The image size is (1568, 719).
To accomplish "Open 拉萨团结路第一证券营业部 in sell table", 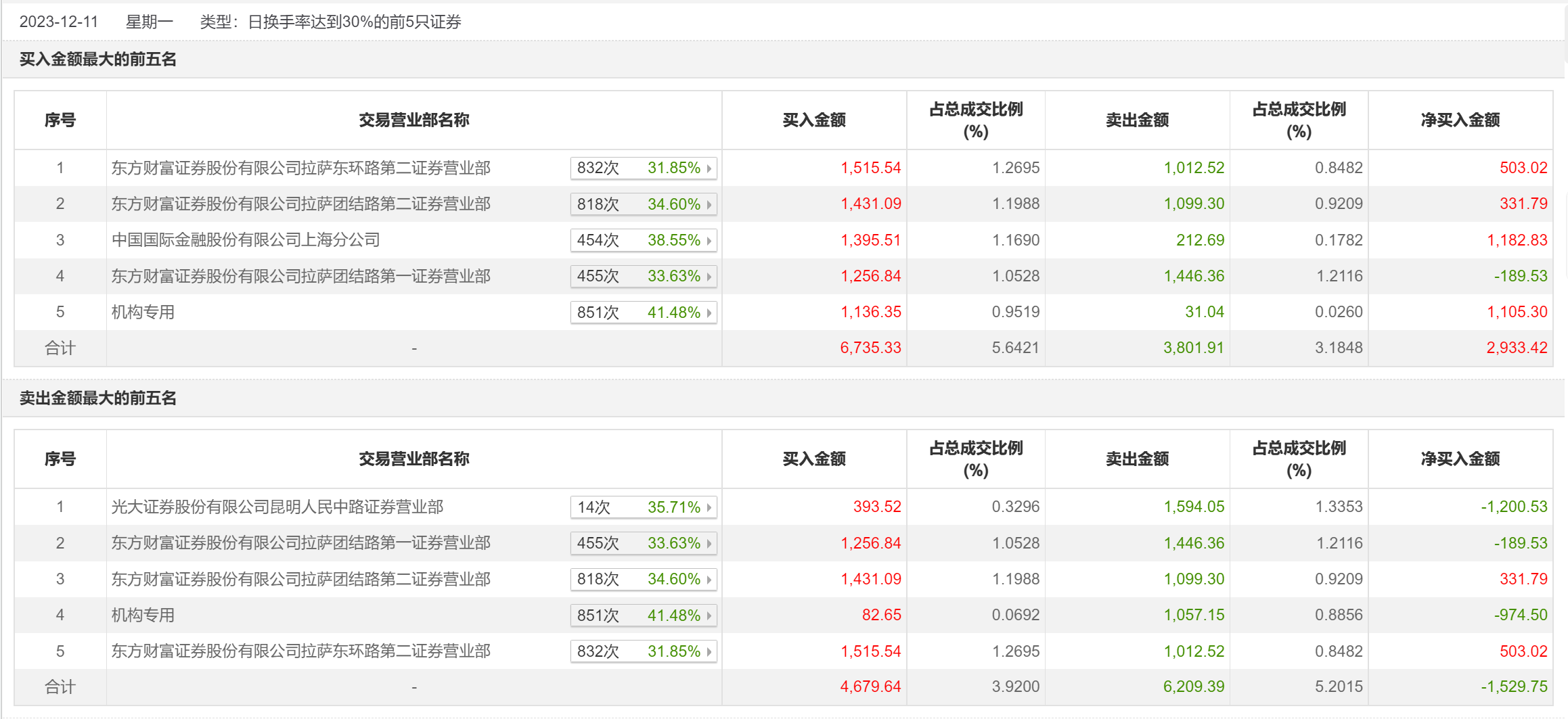I will coord(300,542).
